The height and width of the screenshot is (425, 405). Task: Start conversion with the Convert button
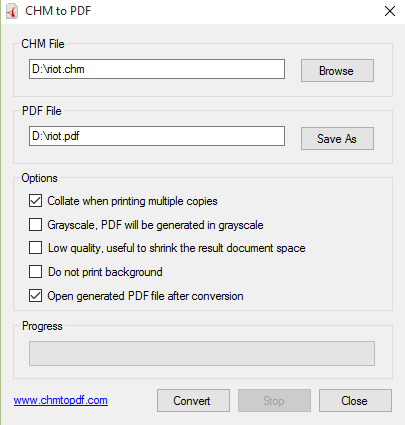click(193, 400)
